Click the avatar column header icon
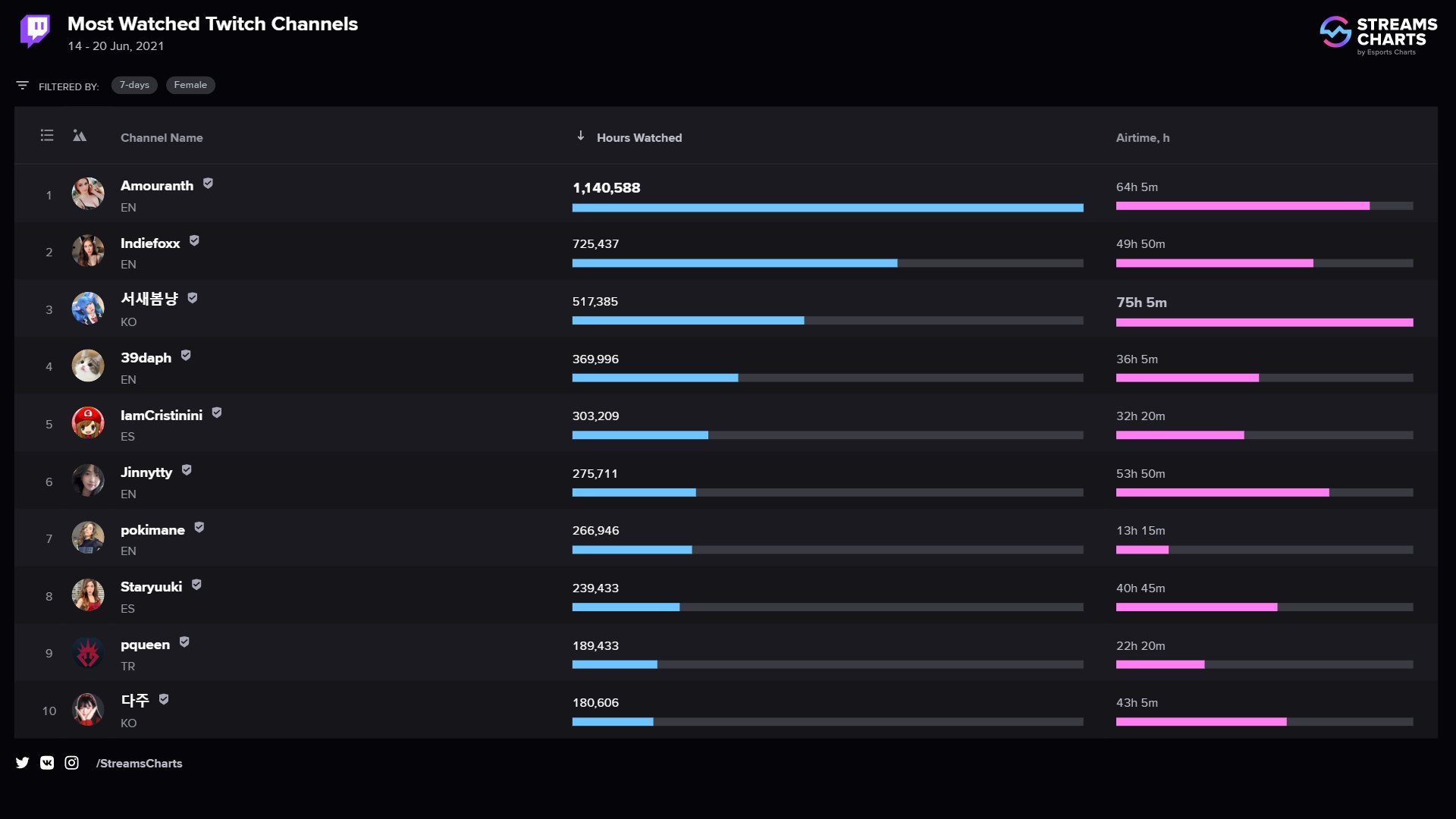The image size is (1456, 819). click(80, 136)
